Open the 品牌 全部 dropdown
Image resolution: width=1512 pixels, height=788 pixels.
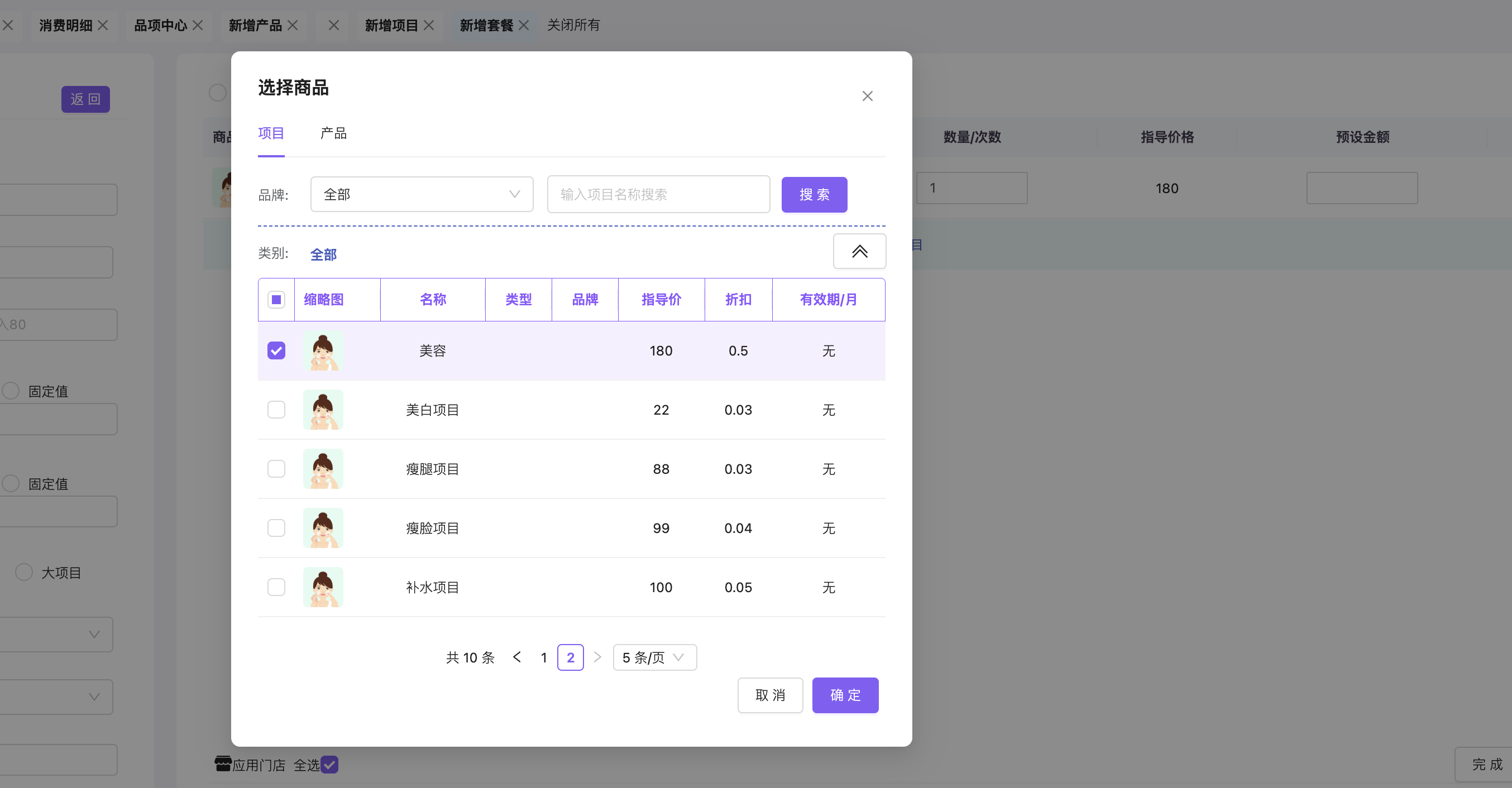(421, 194)
